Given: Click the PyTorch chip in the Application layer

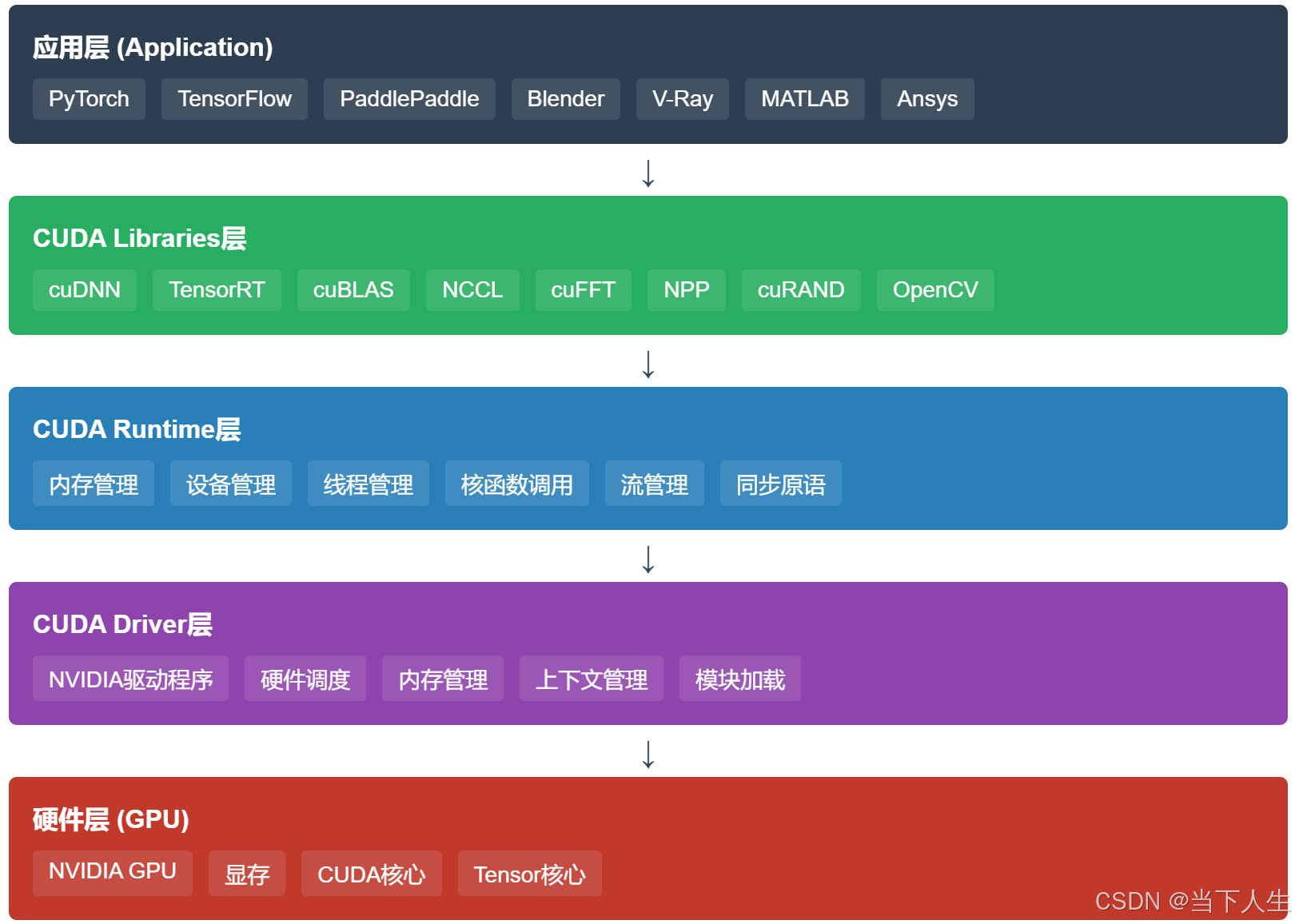Looking at the screenshot, I should point(89,99).
